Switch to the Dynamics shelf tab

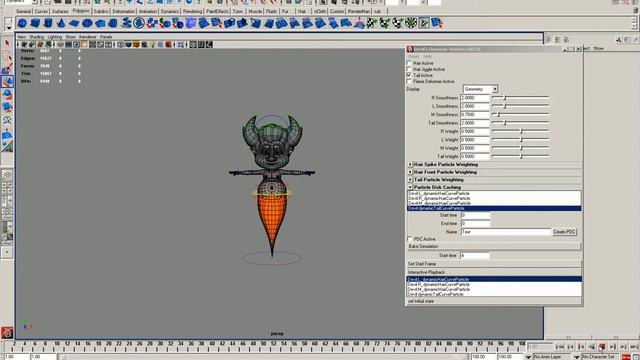tap(170, 11)
